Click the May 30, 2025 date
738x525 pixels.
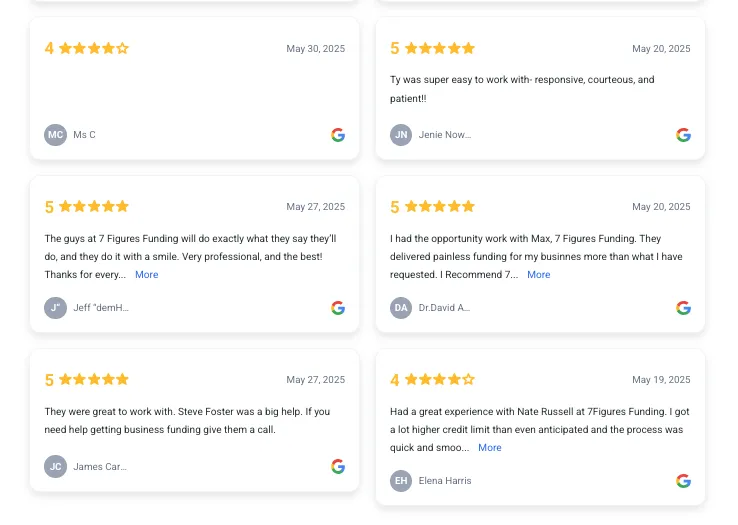tap(315, 48)
